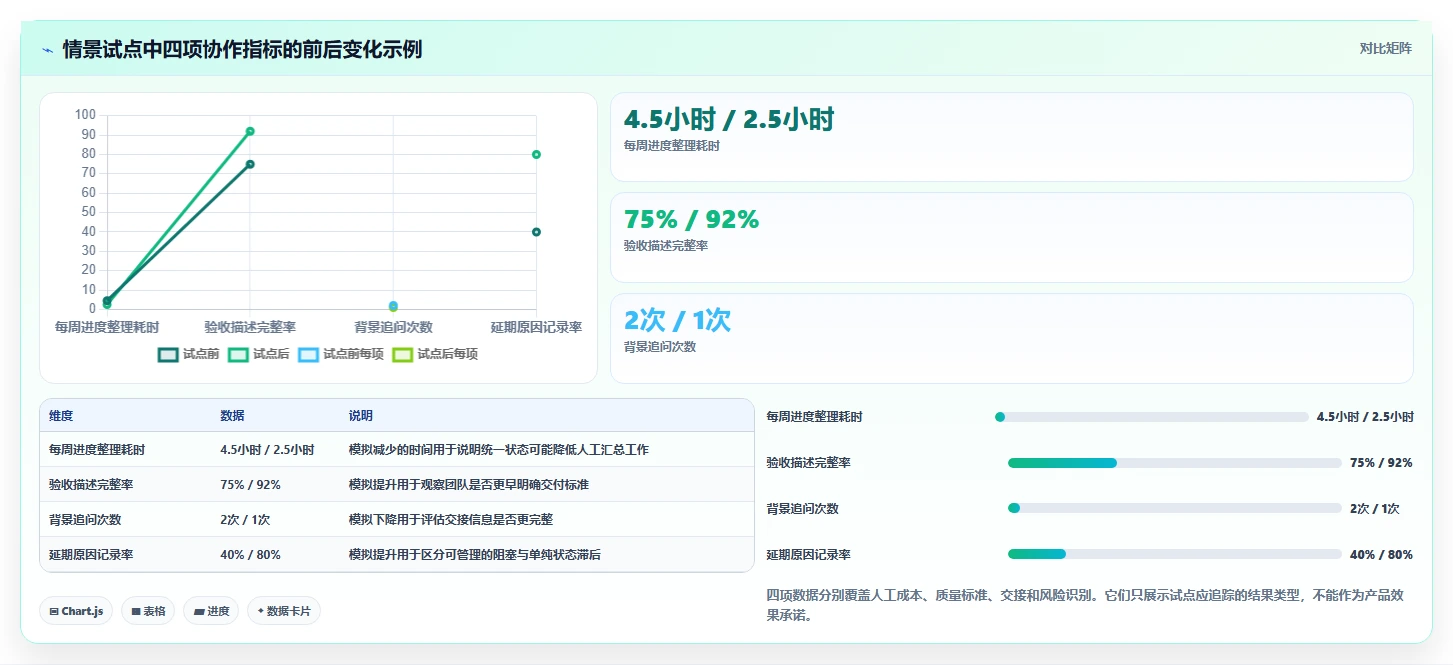Click the 背景追问次数 x-axis label
Image resolution: width=1453 pixels, height=665 pixels.
pyautogui.click(x=393, y=327)
